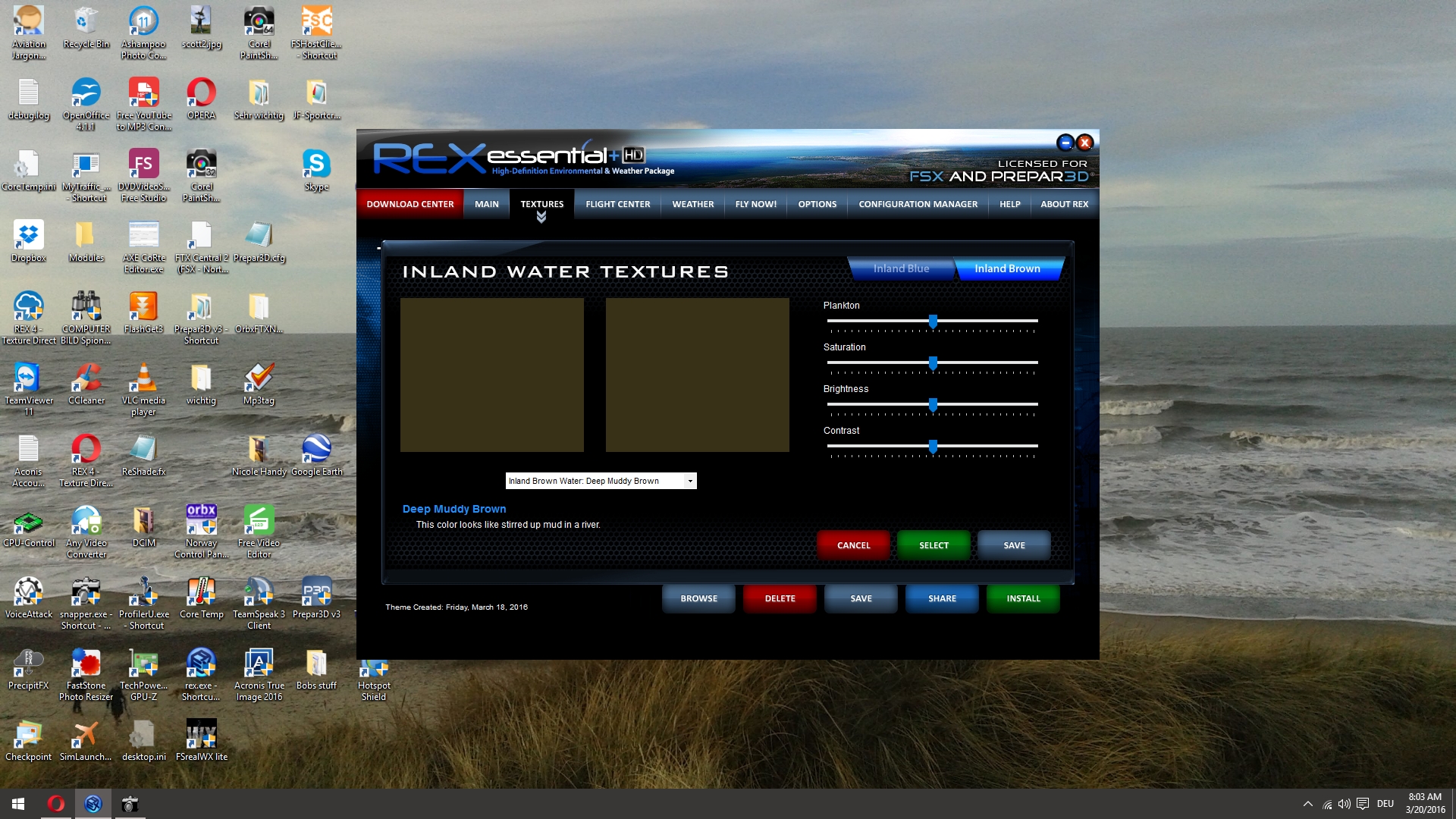The image size is (1456, 819).
Task: Click the OpenOffice 4.1.1 icon
Action: (86, 104)
